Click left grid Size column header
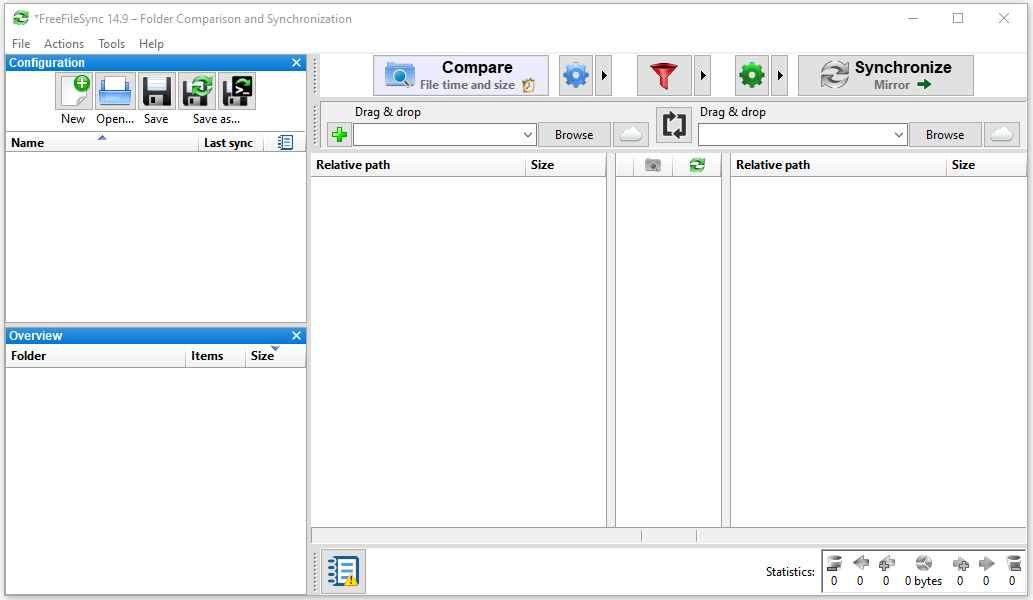Screen dimensions: 1033x600 [565, 165]
